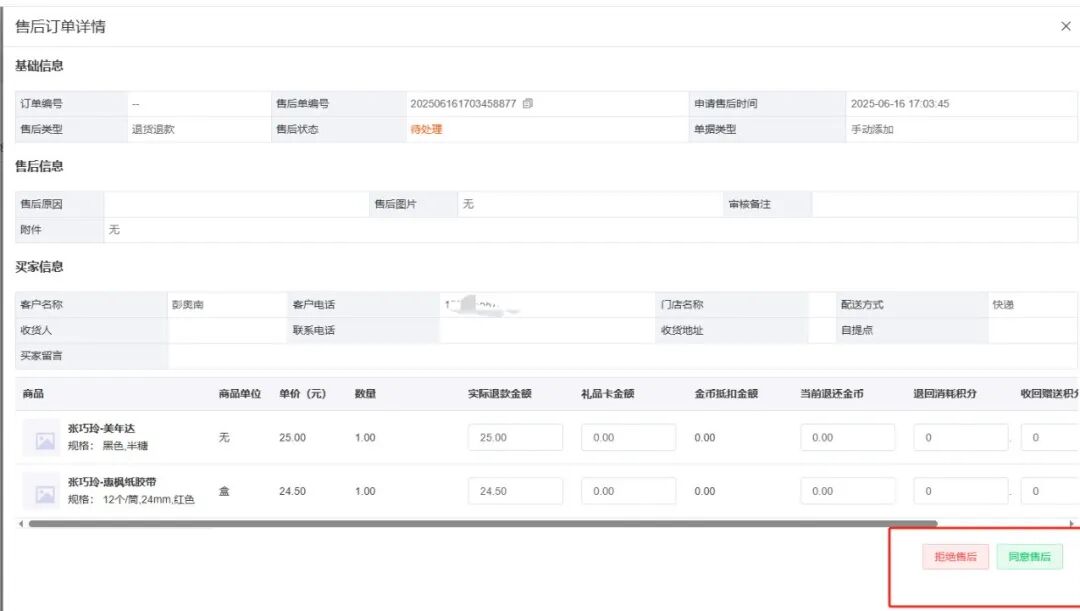Click the 金币抵扣金额 column header
The height and width of the screenshot is (611, 1080).
tap(726, 394)
